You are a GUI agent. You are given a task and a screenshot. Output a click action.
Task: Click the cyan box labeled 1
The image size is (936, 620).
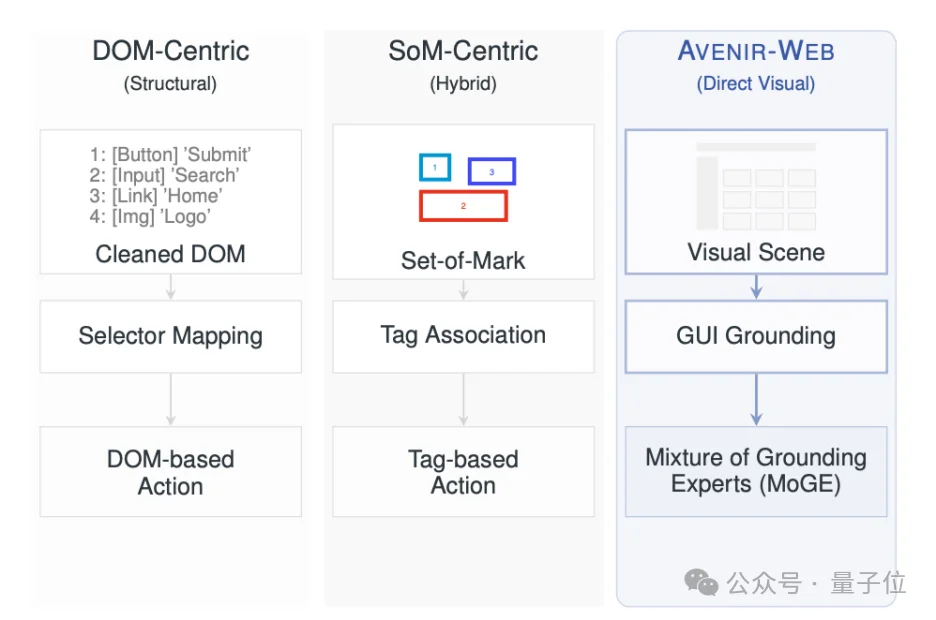click(x=434, y=167)
